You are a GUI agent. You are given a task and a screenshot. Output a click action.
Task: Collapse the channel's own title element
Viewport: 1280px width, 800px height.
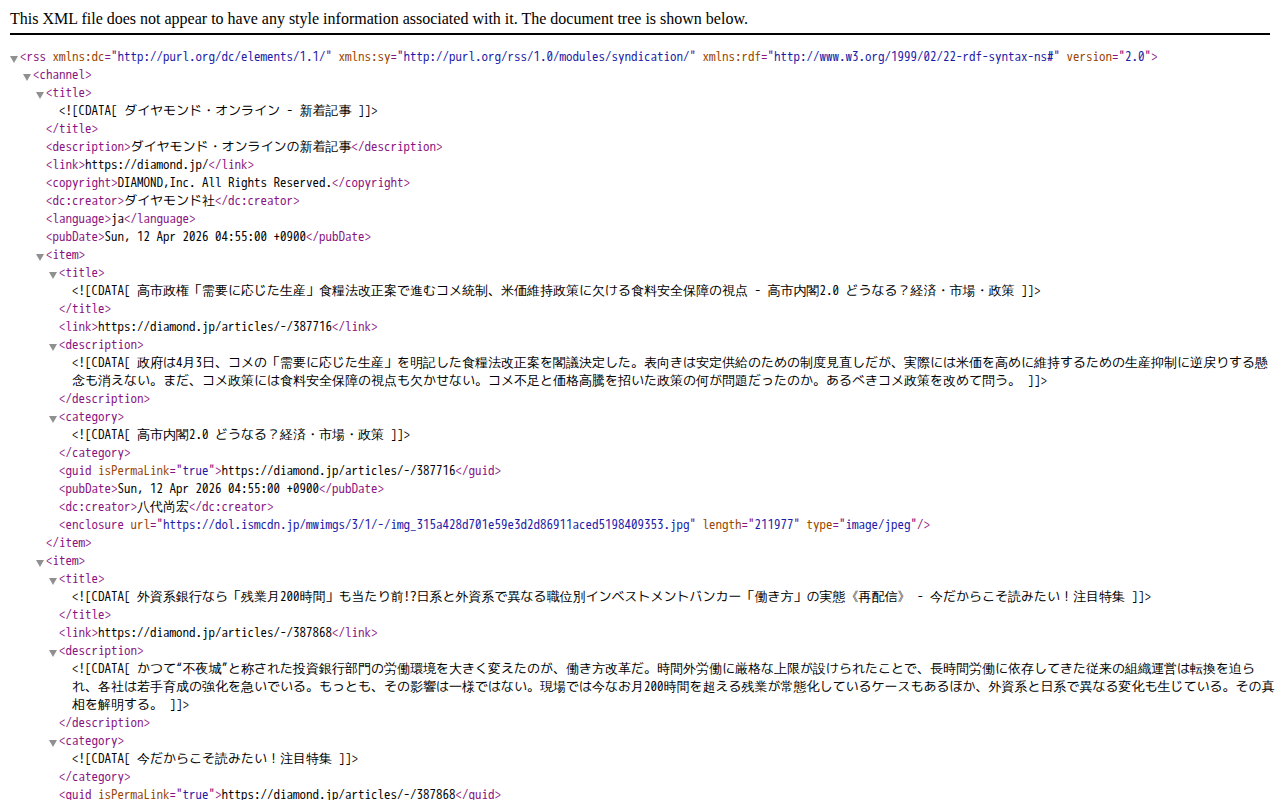(40, 94)
